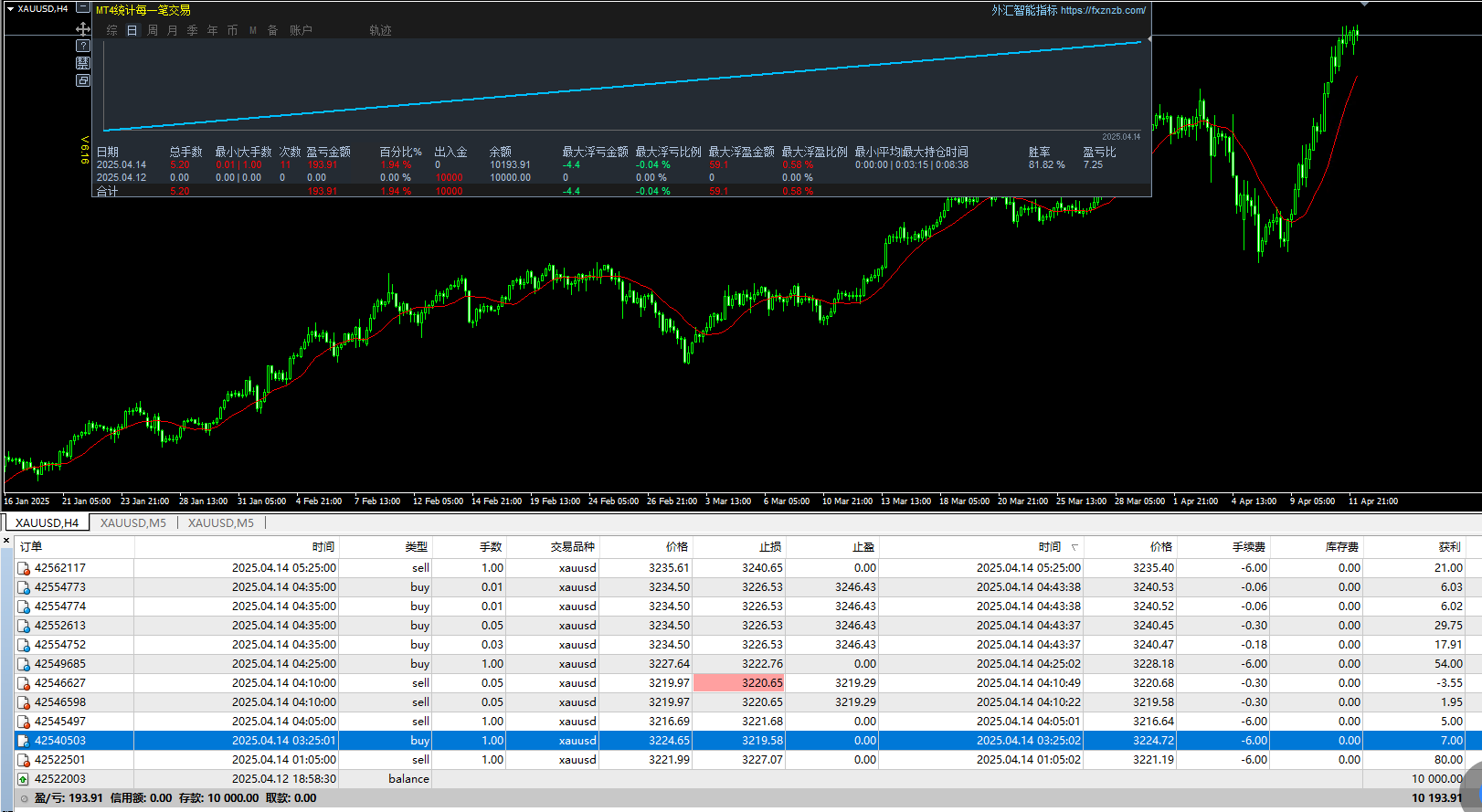Click the minimize panel icon beside XAUUSD,H4

point(82,8)
